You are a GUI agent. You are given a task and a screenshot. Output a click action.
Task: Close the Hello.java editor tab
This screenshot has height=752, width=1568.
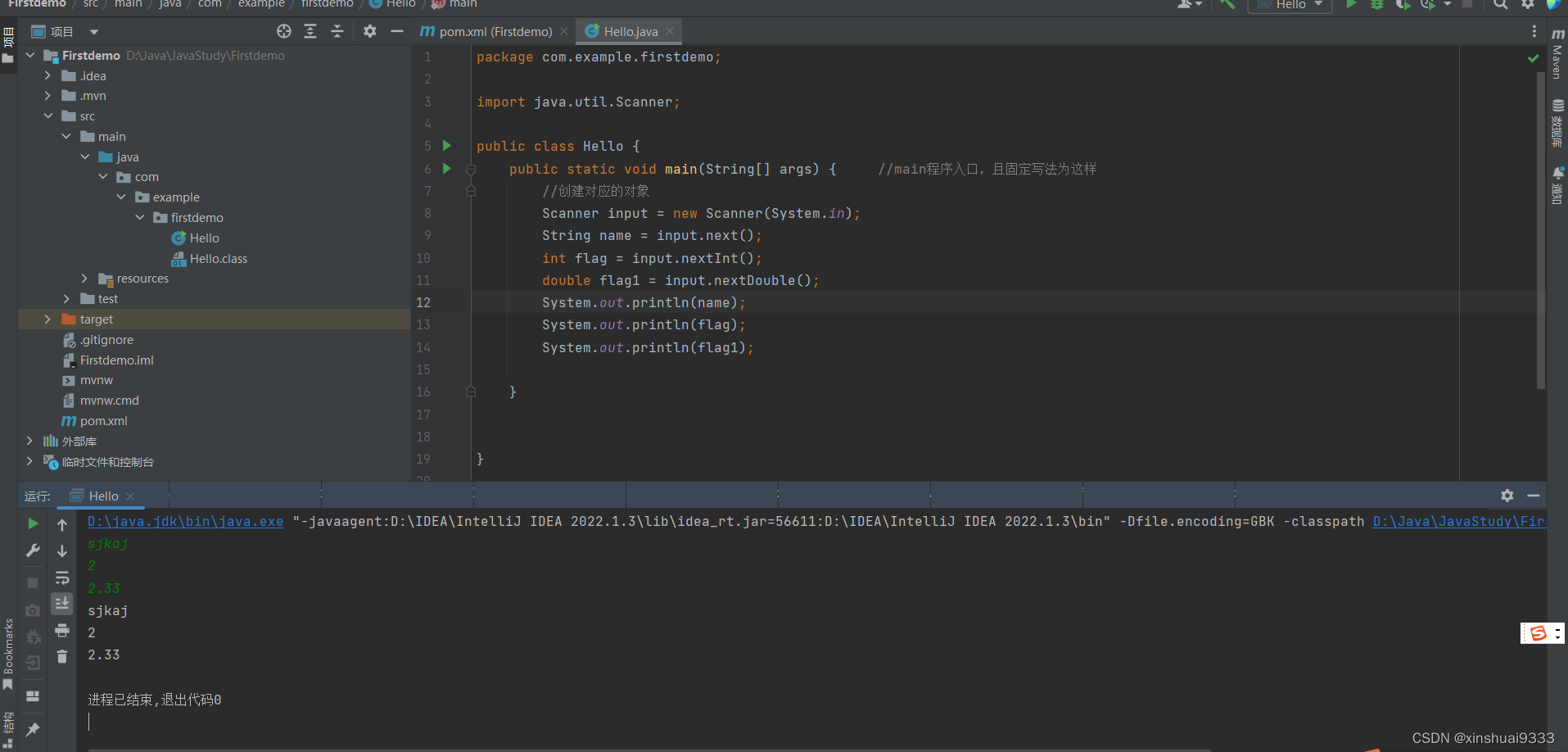(670, 32)
